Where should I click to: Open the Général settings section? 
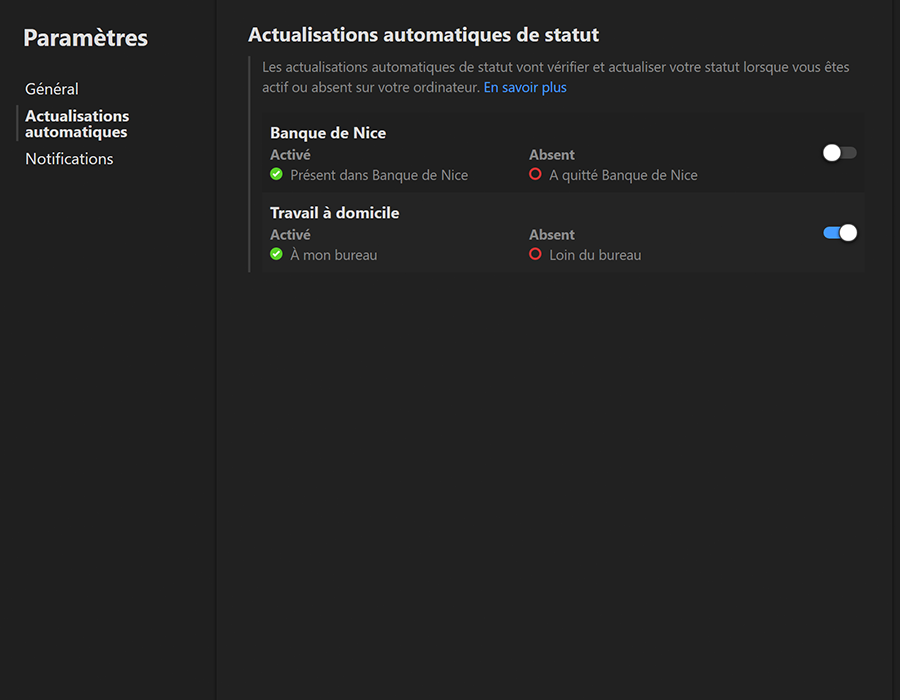coord(52,89)
